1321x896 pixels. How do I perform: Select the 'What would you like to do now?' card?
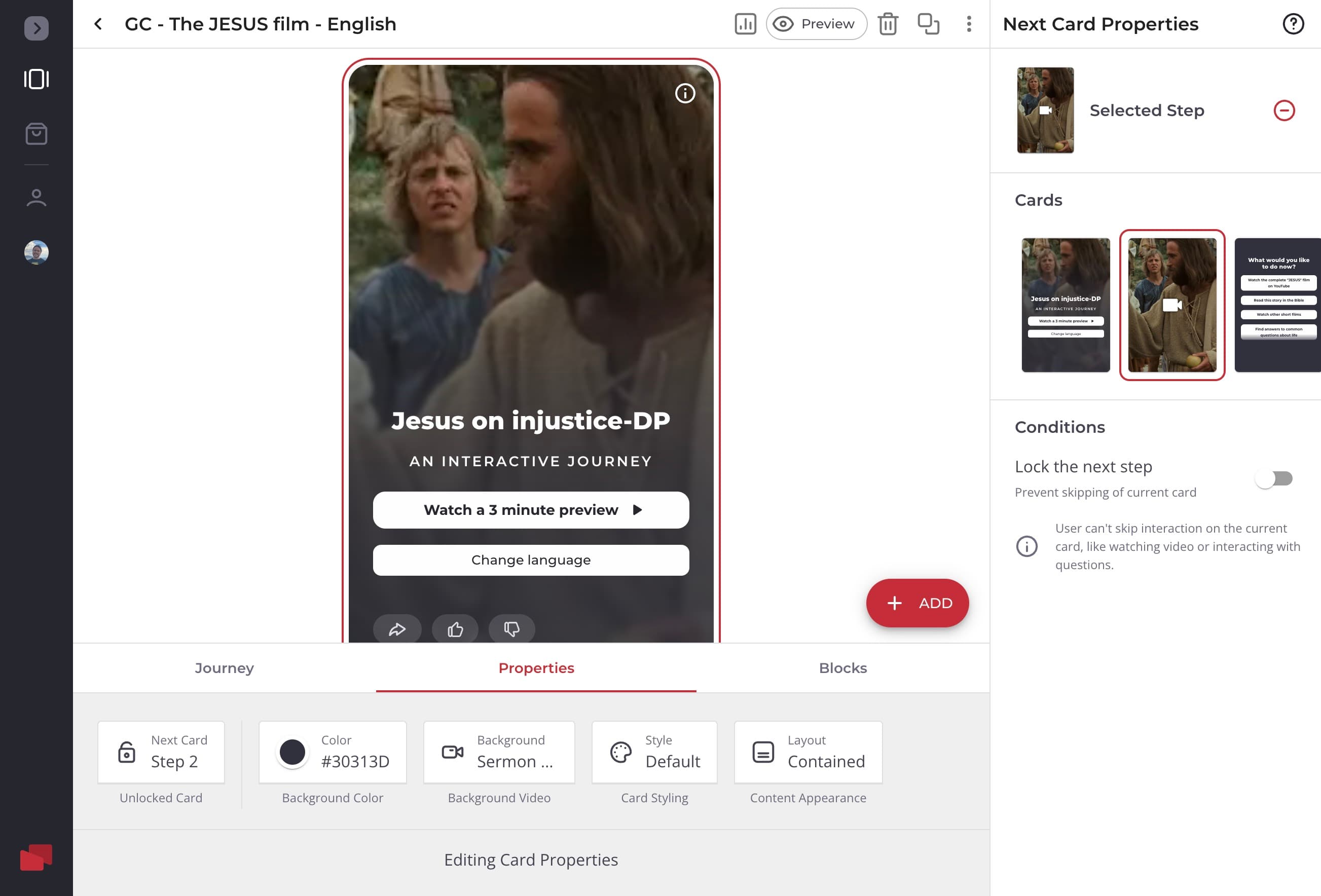click(1278, 305)
